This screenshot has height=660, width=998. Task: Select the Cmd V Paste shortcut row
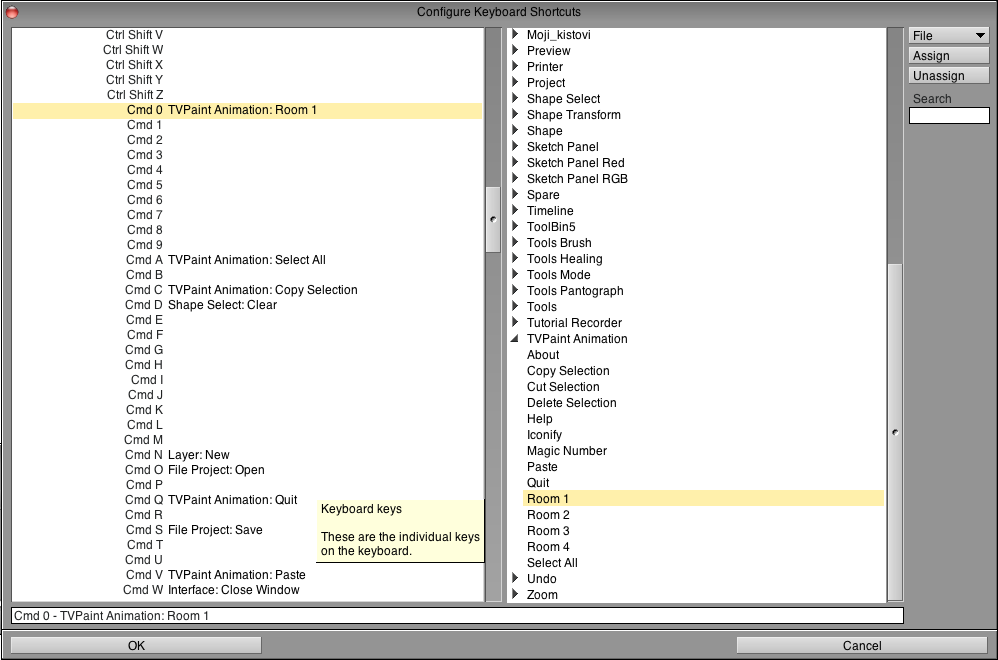pyautogui.click(x=248, y=575)
